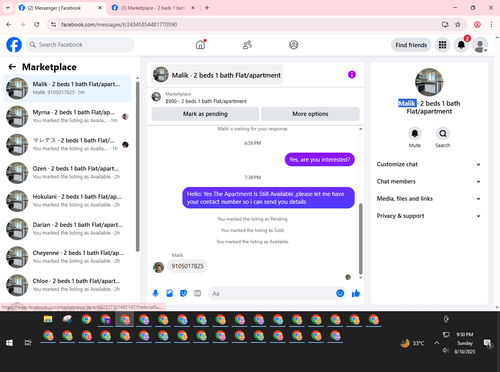Open Windows Start button
This screenshot has height=372, width=500.
coord(9,343)
